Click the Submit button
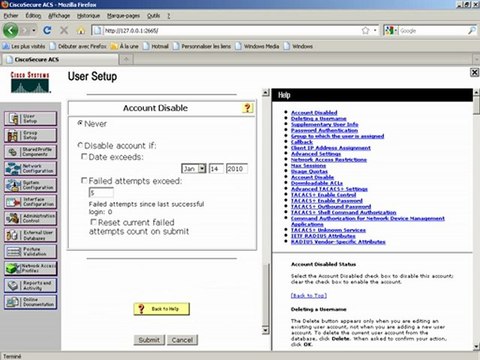The height and width of the screenshot is (360, 480). point(149,340)
